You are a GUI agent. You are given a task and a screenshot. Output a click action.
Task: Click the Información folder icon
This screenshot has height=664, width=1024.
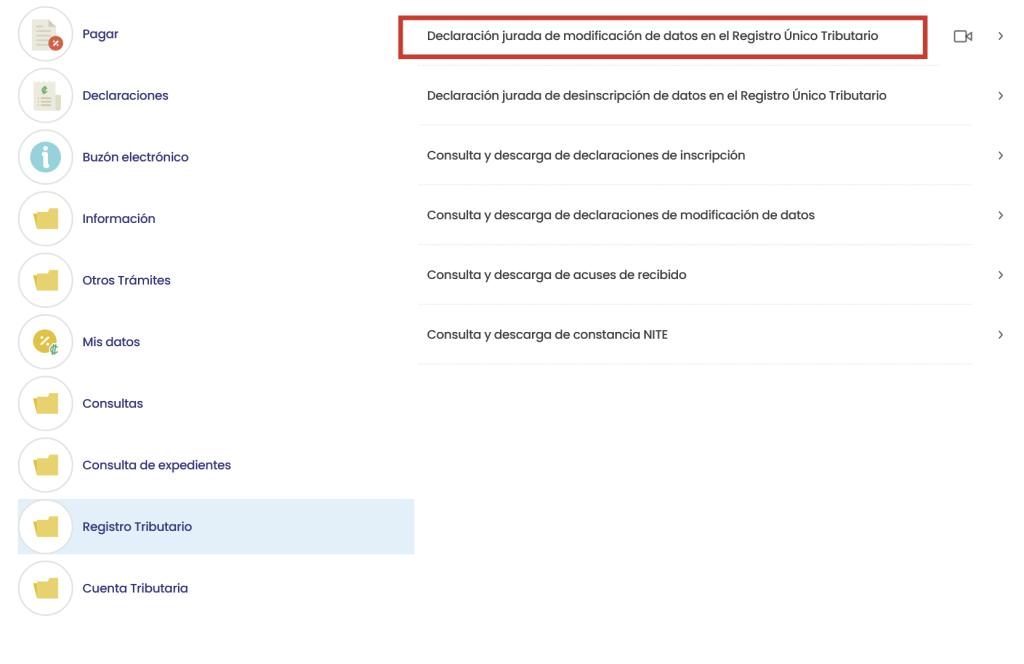pos(46,219)
